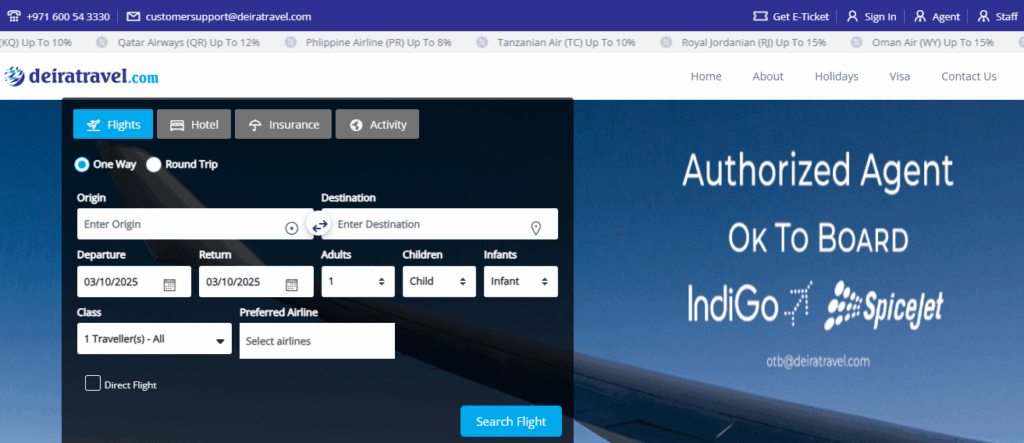This screenshot has width=1024, height=443.
Task: Click the telephone icon in top bar
Action: tap(14, 16)
